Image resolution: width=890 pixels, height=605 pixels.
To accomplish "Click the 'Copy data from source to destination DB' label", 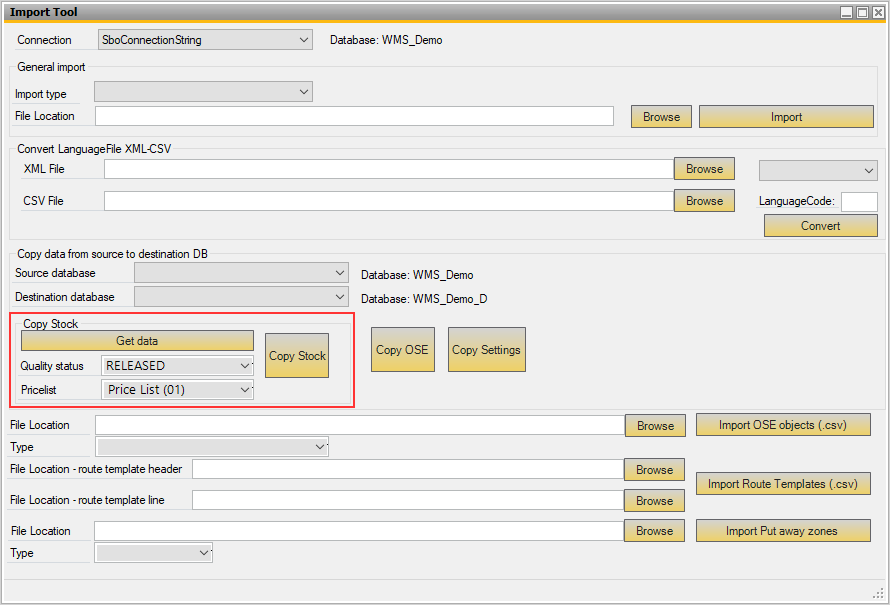I will point(112,254).
